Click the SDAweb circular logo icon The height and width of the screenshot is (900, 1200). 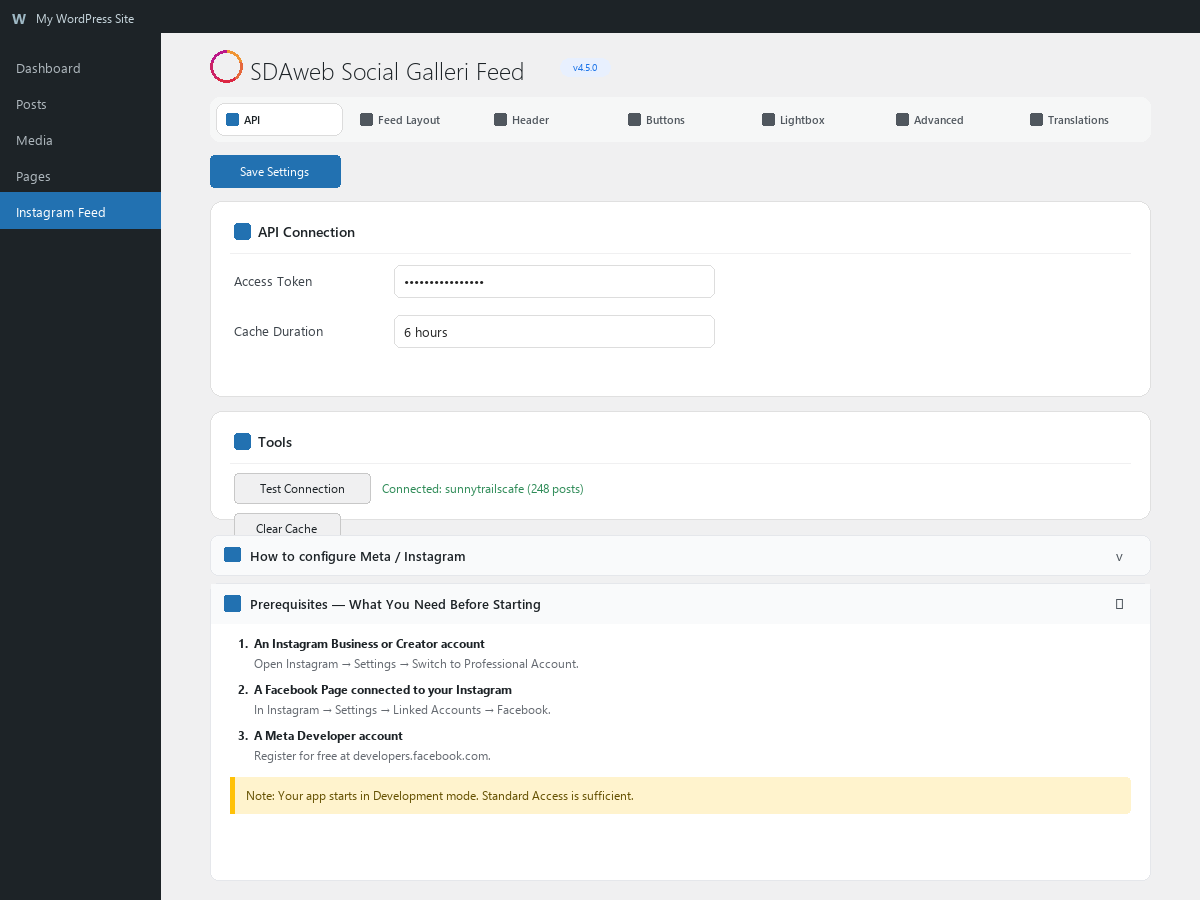226,67
